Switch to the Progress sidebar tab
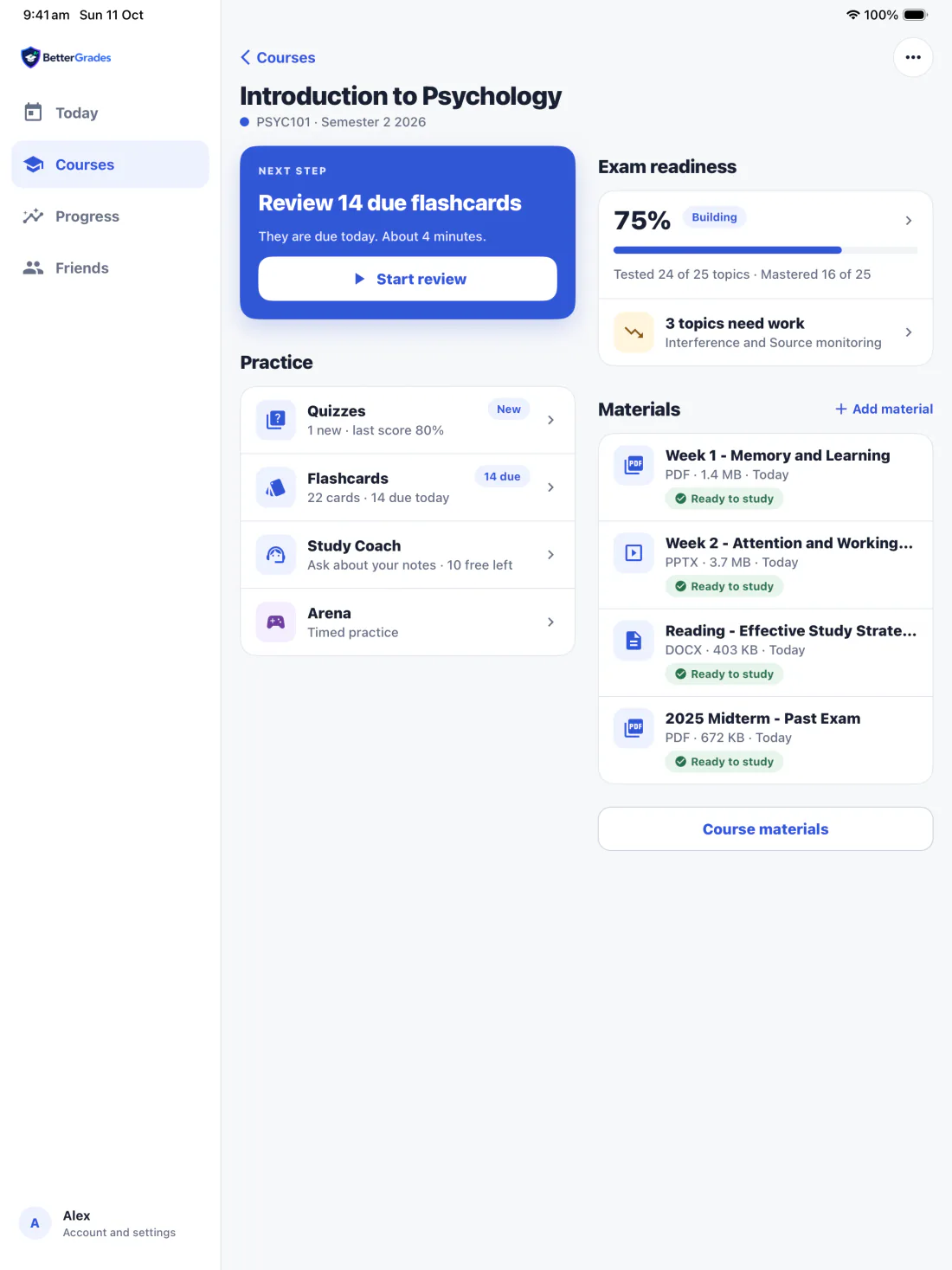This screenshot has height=1270, width=952. [110, 216]
